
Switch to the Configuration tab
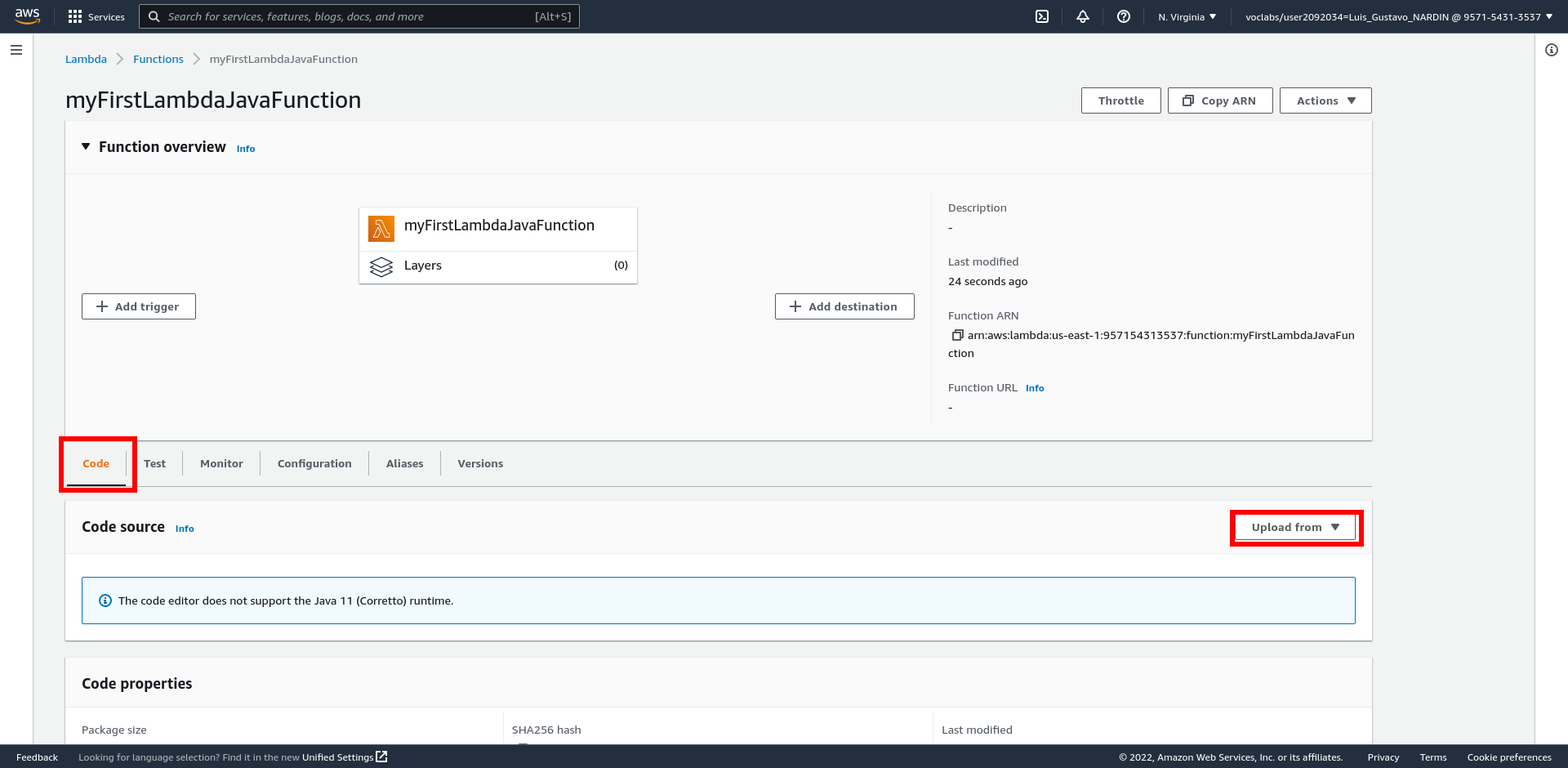pyautogui.click(x=314, y=463)
